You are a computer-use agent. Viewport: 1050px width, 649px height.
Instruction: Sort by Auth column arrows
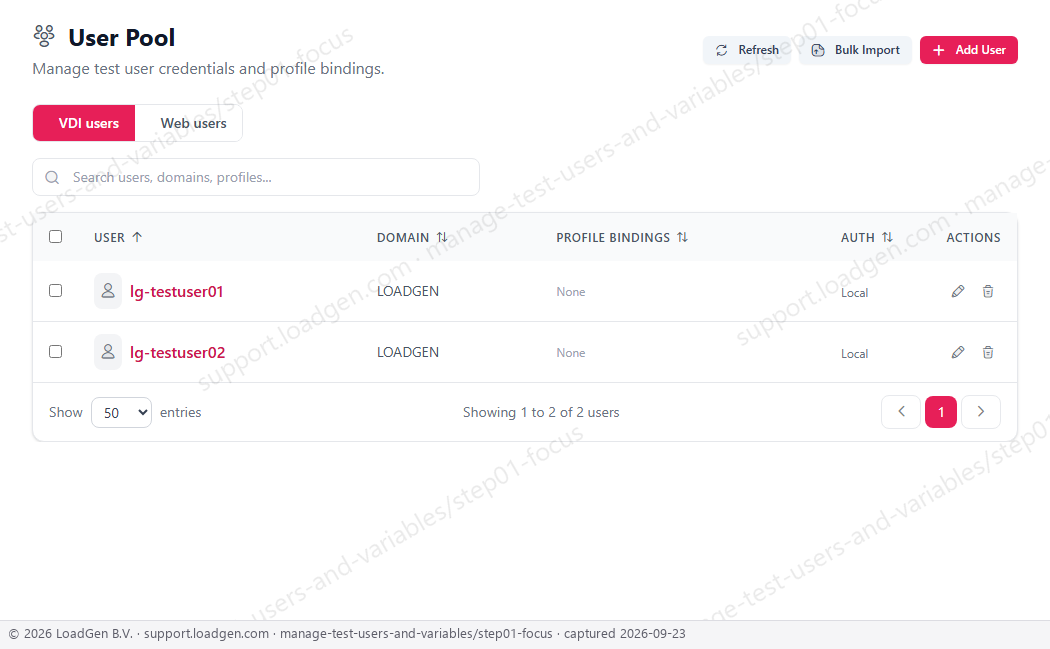pos(887,237)
